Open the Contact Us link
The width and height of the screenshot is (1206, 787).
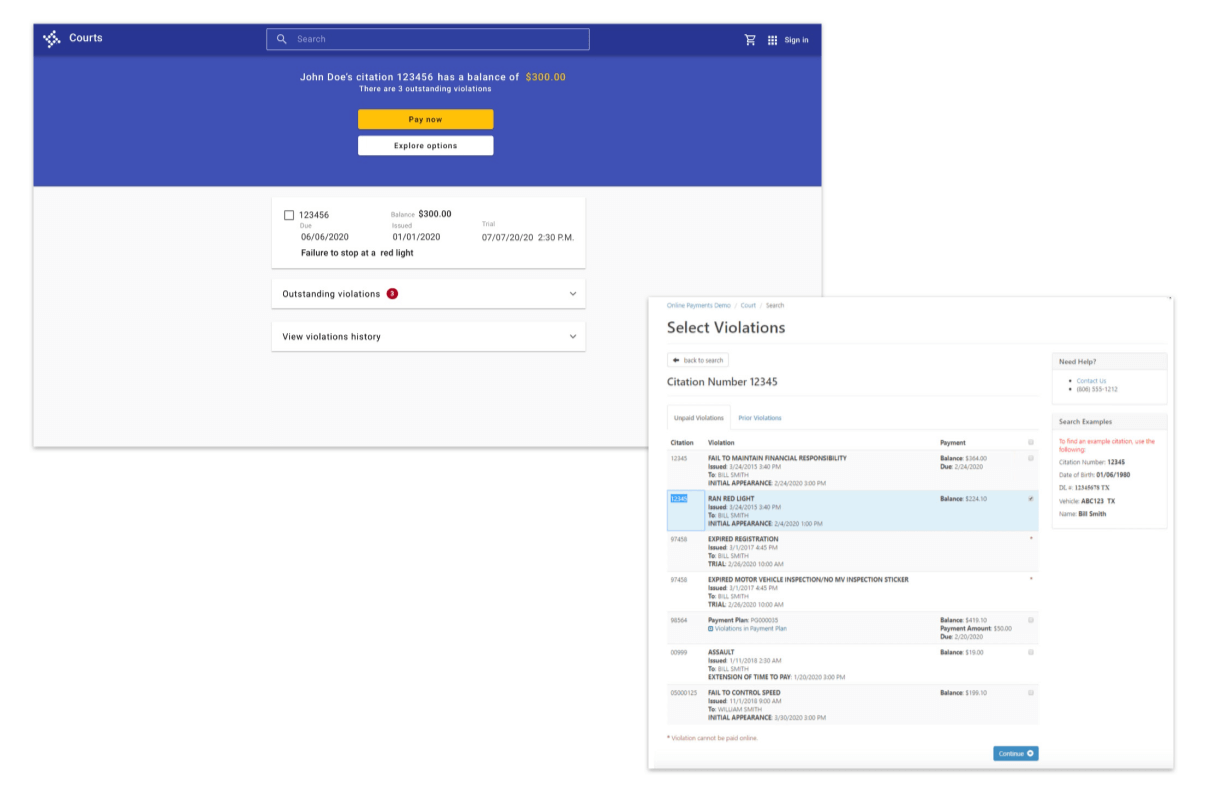pyautogui.click(x=1091, y=381)
